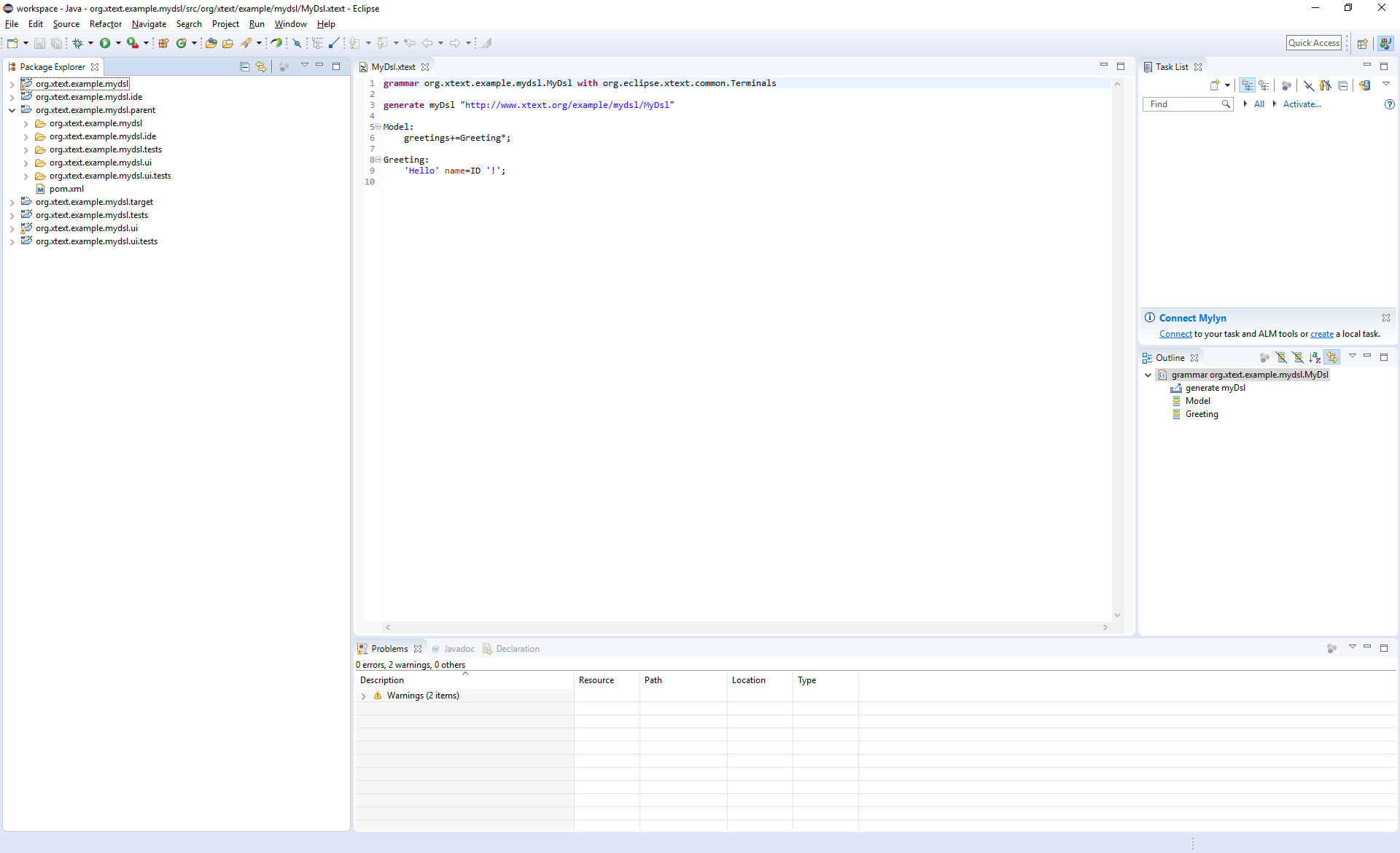Click the Quick Access field
The width and height of the screenshot is (1400, 853).
click(1314, 43)
